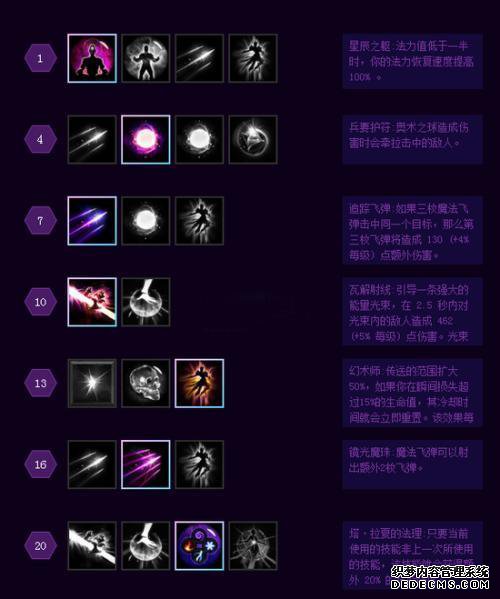Click the level 16 missile description panel

pos(413,465)
